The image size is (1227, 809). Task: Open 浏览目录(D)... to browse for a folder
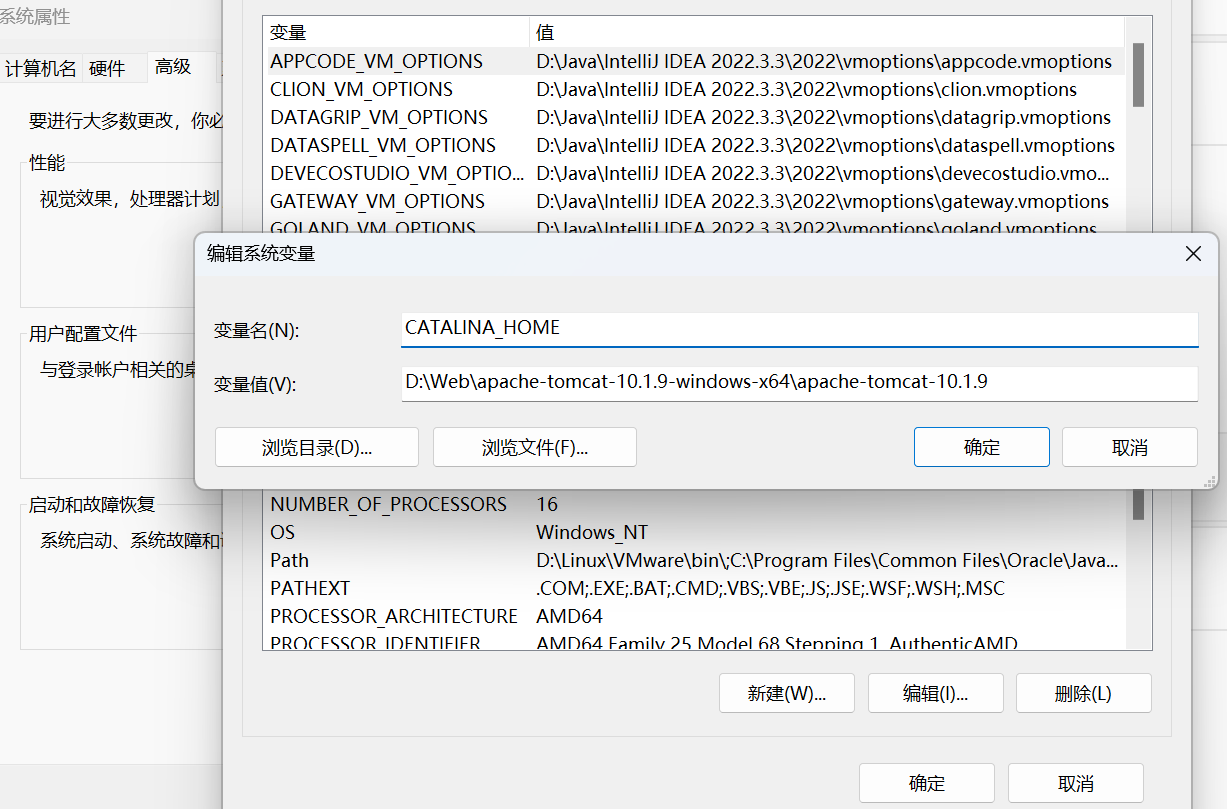[x=317, y=447]
